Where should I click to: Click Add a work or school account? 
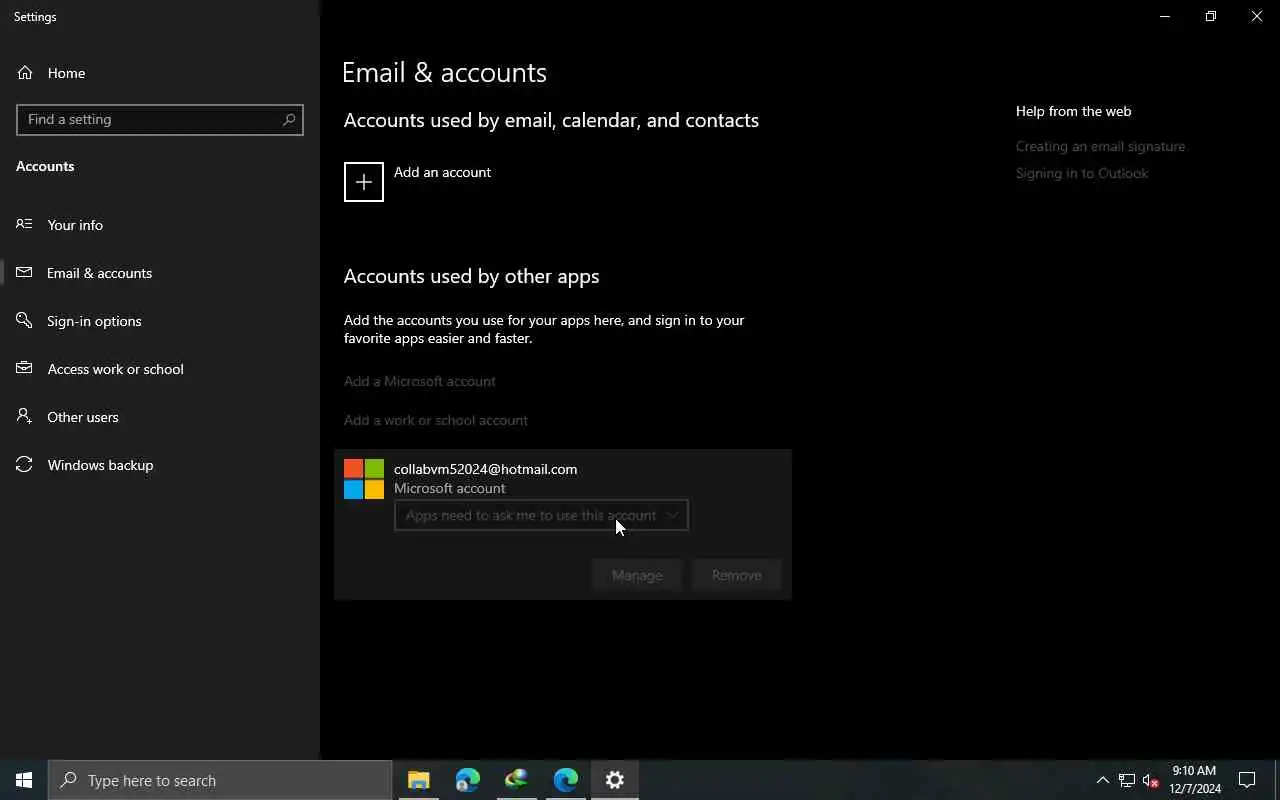436,420
